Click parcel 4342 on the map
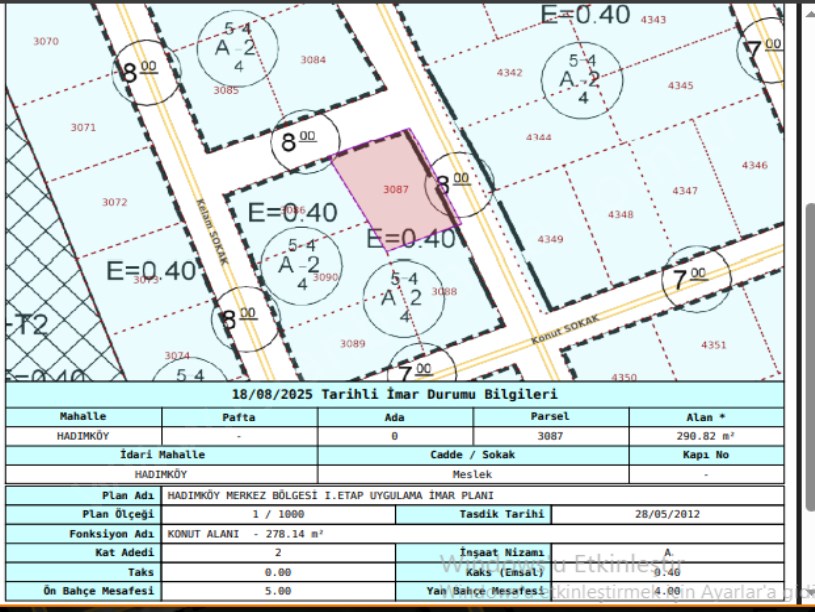815x612 pixels. pos(509,72)
